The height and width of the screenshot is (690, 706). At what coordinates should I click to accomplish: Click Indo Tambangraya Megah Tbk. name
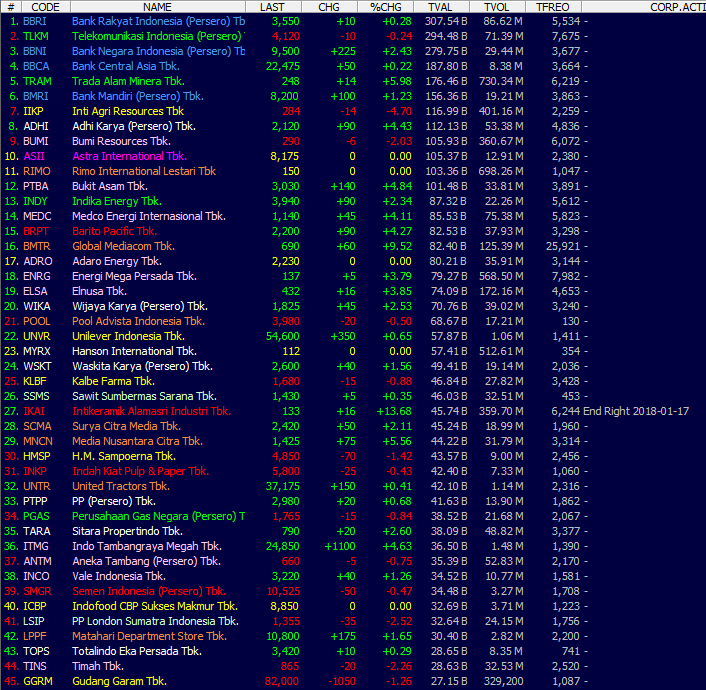[147, 546]
